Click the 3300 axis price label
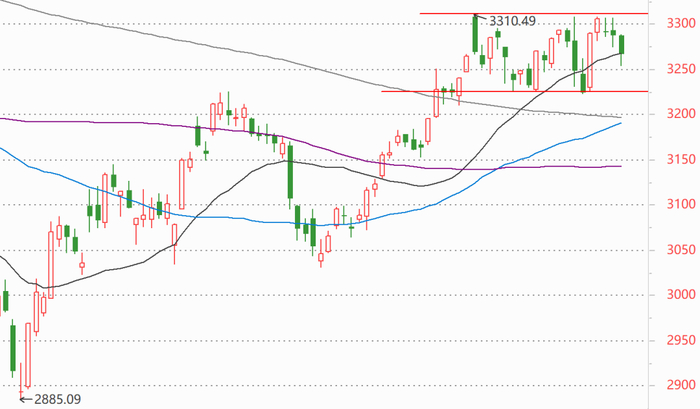The image size is (700, 409). pyautogui.click(x=681, y=23)
